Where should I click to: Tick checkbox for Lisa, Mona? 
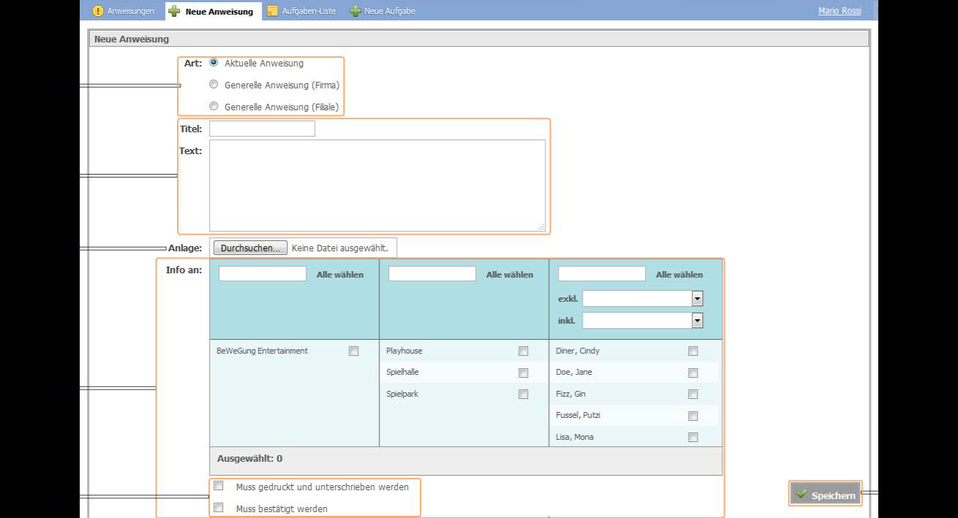tap(693, 437)
